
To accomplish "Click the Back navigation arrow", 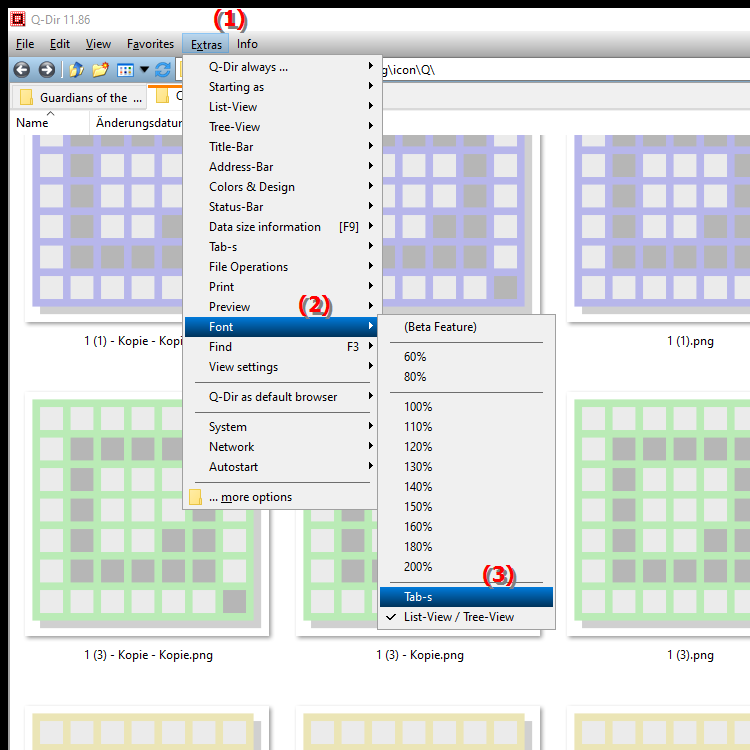I will coord(21,70).
